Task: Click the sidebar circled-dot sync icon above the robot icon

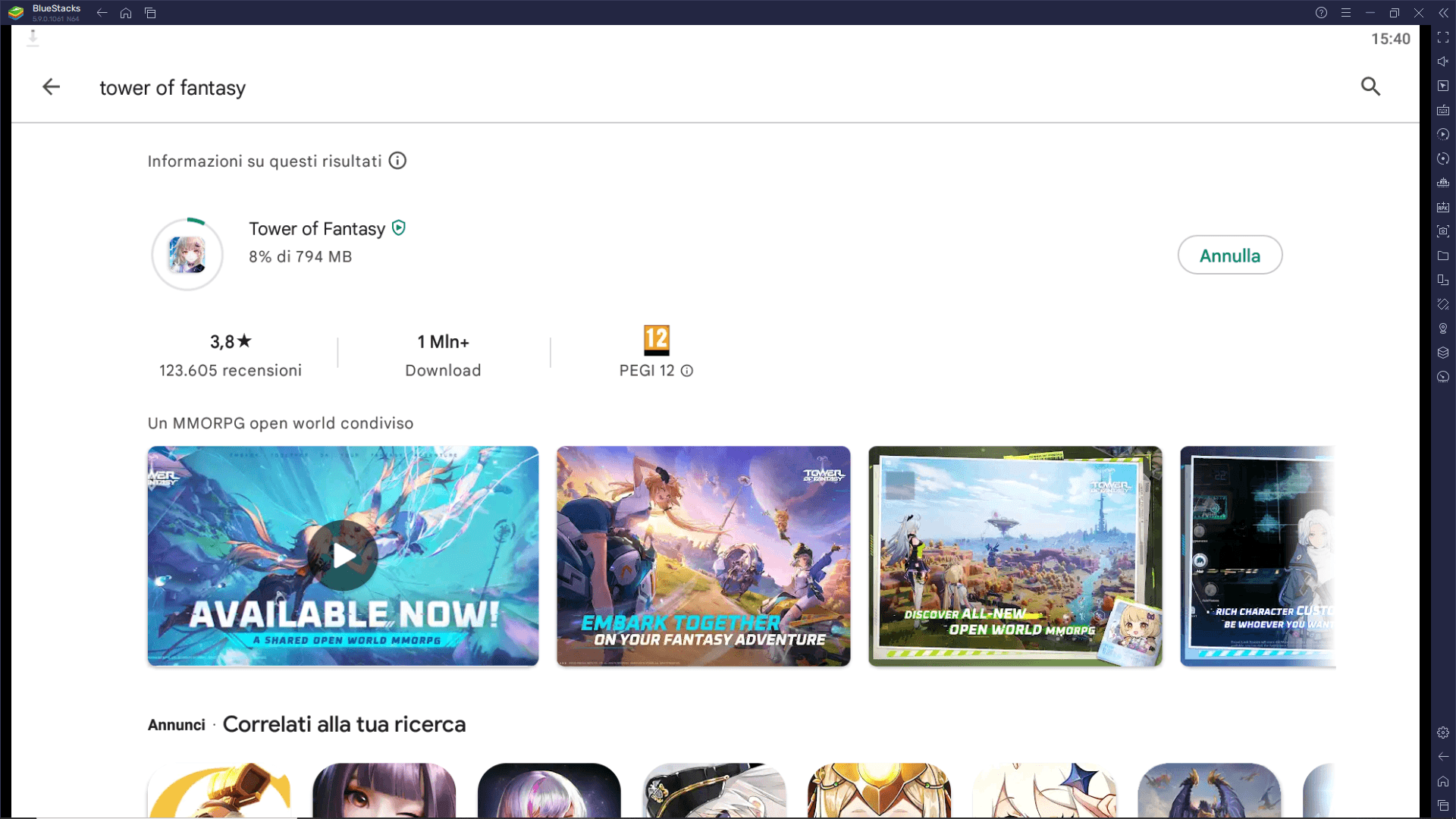Action: (x=1443, y=158)
